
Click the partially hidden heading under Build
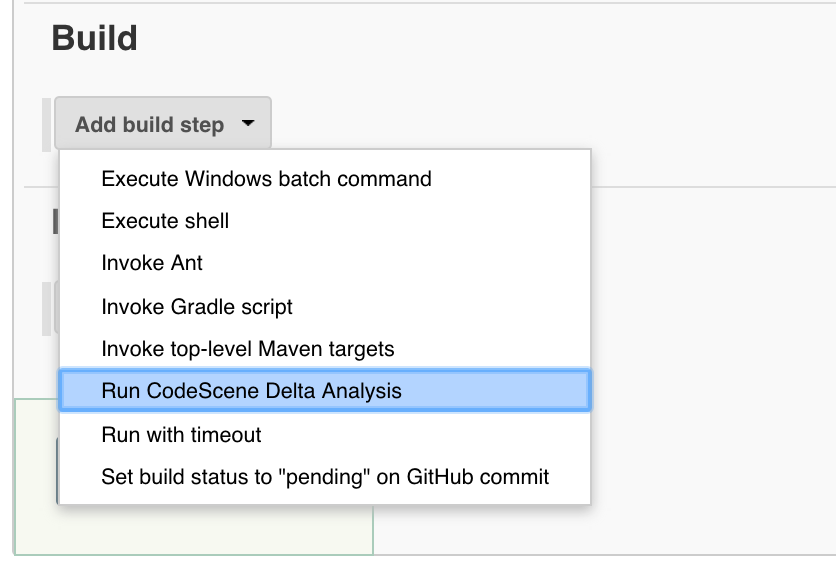[54, 222]
